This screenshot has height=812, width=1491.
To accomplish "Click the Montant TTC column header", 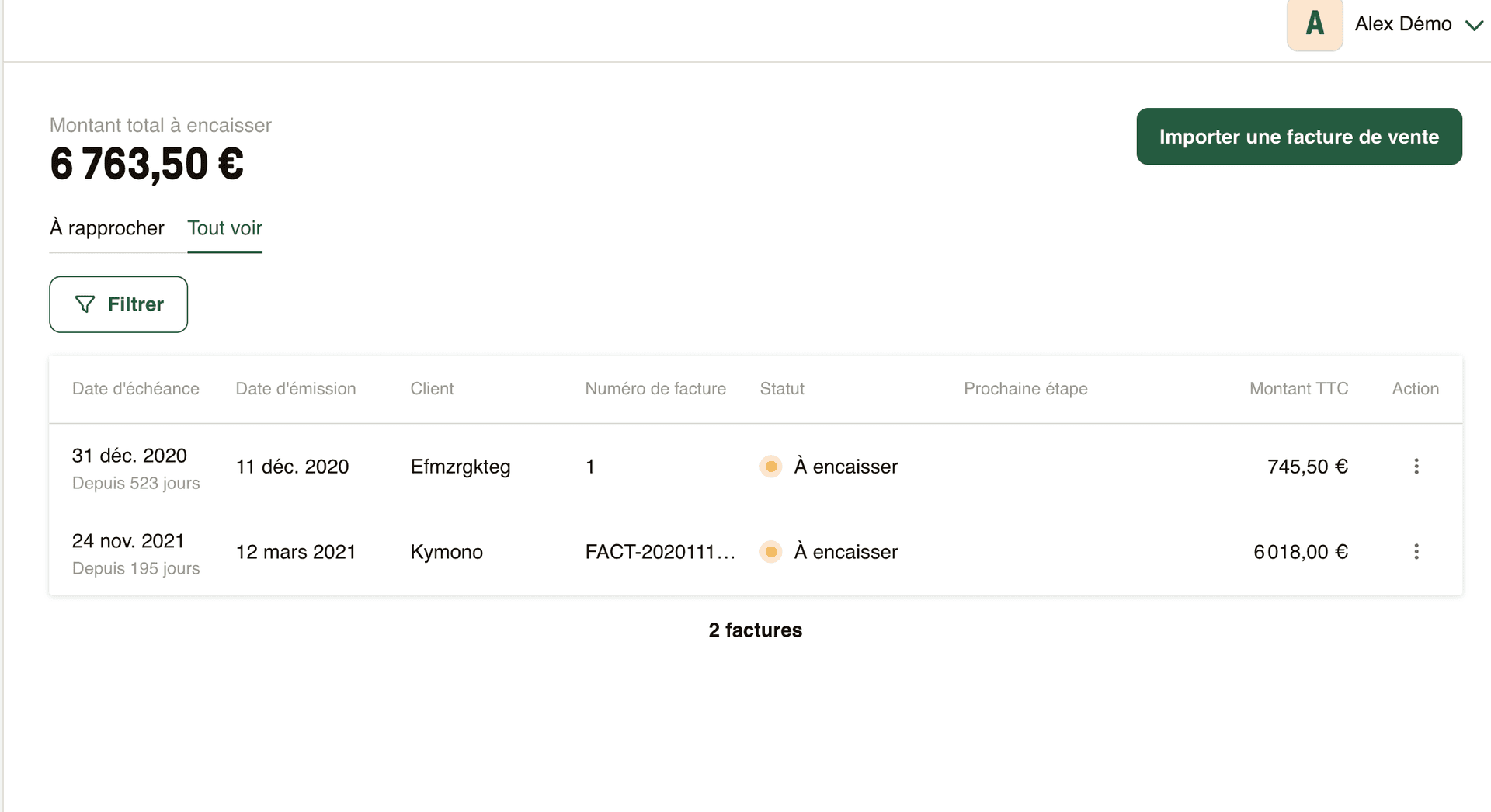I will pos(1298,389).
